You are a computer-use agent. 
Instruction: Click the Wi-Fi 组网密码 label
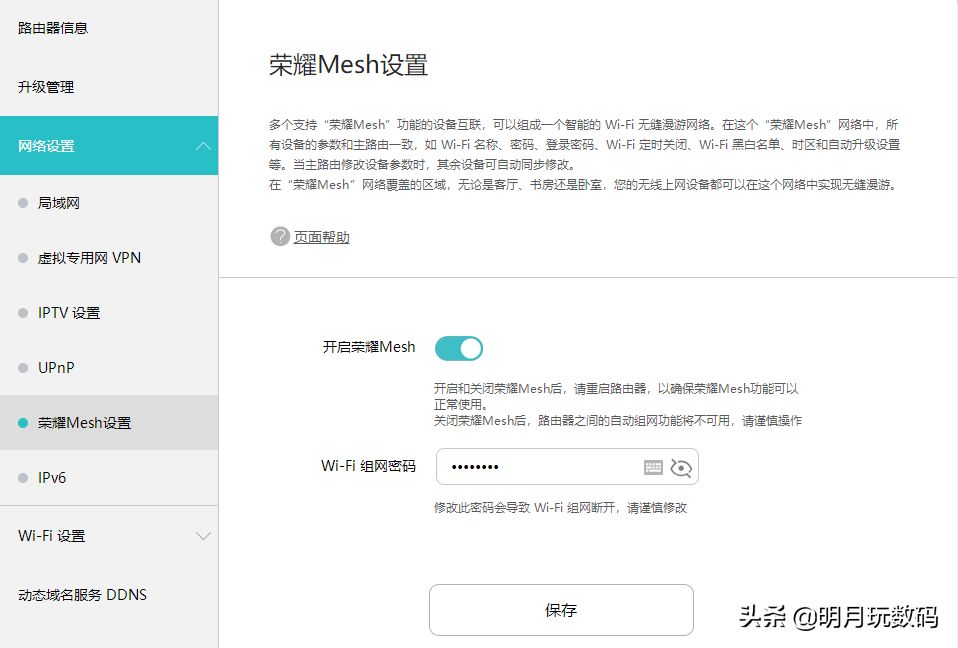368,466
